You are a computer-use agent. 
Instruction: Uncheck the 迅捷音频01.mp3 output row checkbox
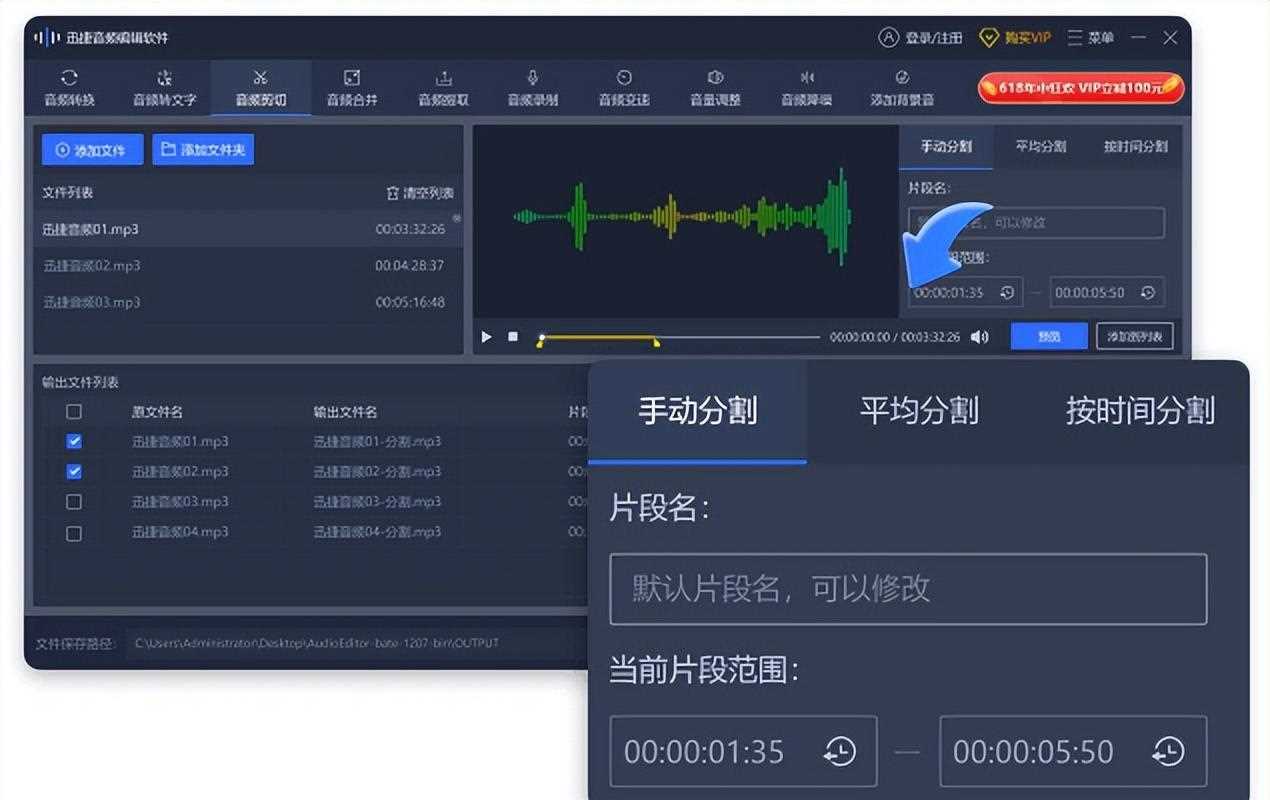(x=74, y=442)
